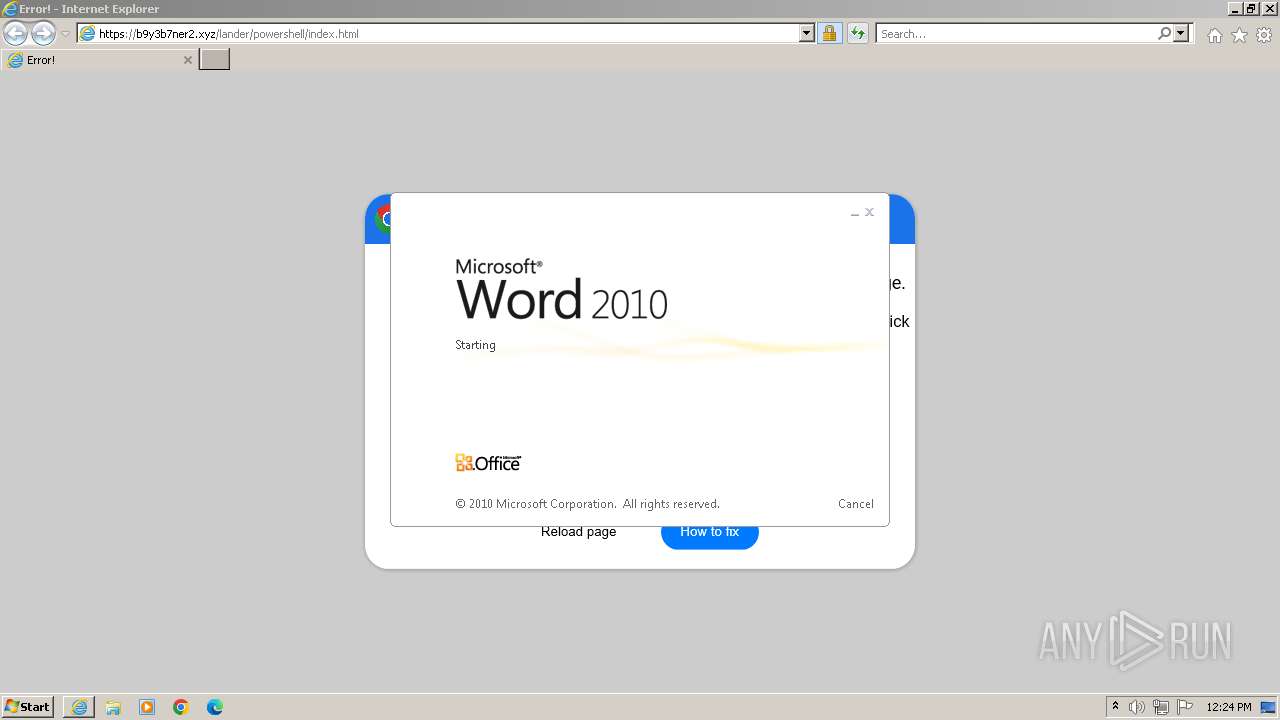Click the search magnifier icon

coord(1164,33)
